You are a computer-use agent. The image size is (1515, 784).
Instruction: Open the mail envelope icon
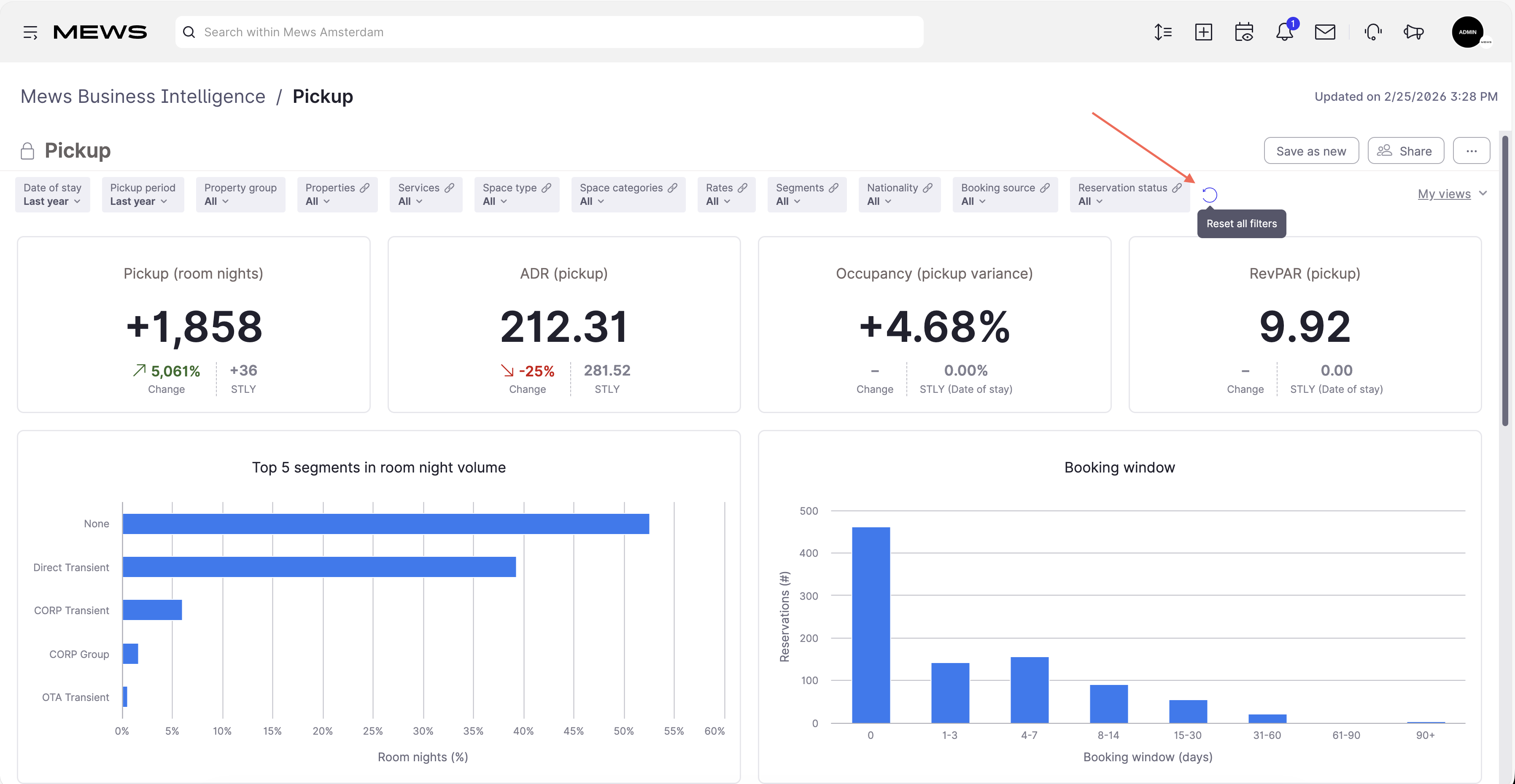pos(1325,32)
